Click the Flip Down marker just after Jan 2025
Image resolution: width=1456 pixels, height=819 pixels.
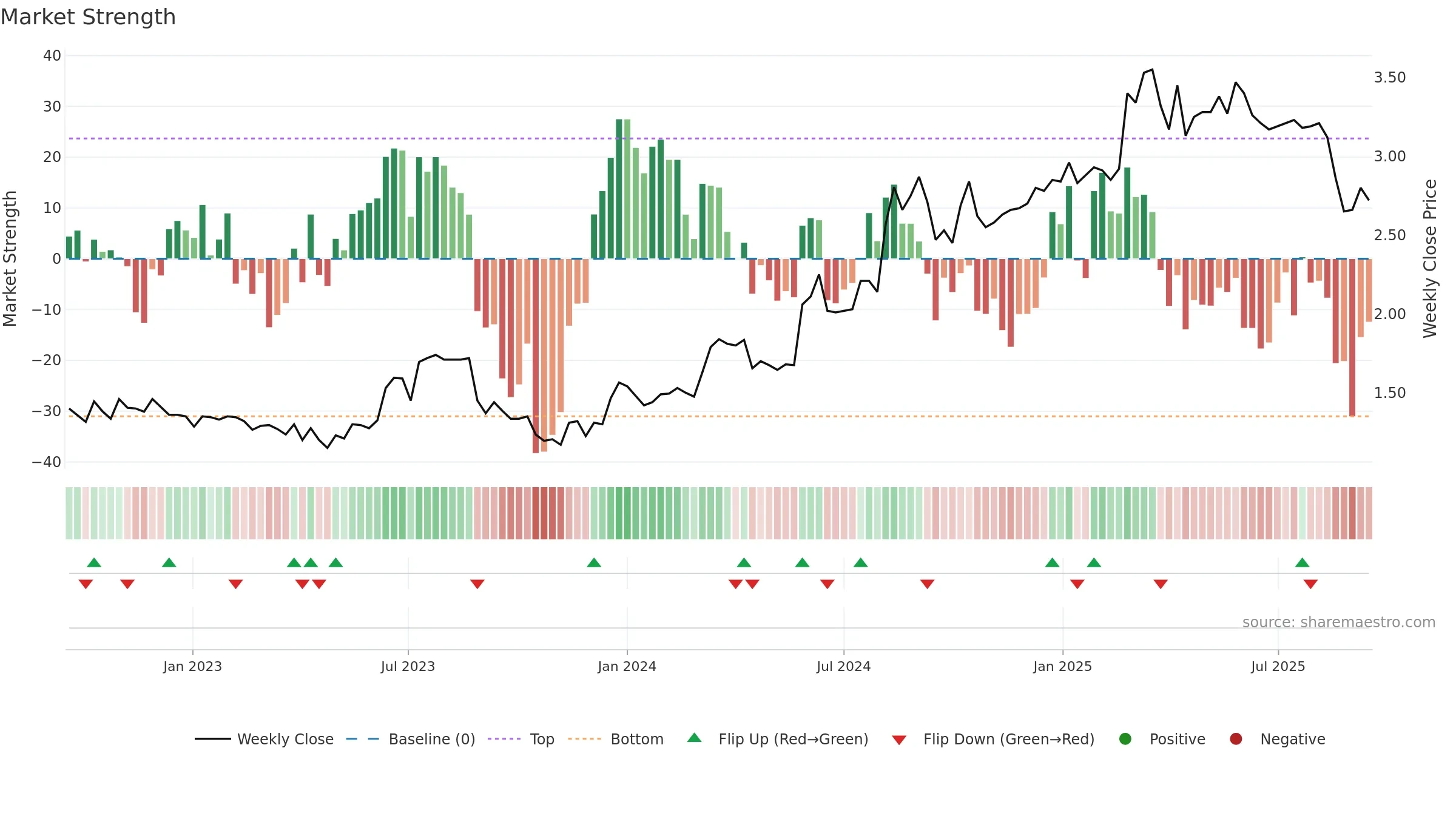(x=1077, y=584)
